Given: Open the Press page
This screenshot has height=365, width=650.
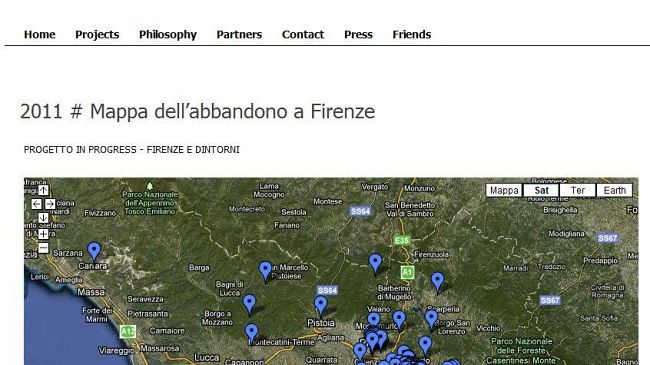Looking at the screenshot, I should click(358, 34).
